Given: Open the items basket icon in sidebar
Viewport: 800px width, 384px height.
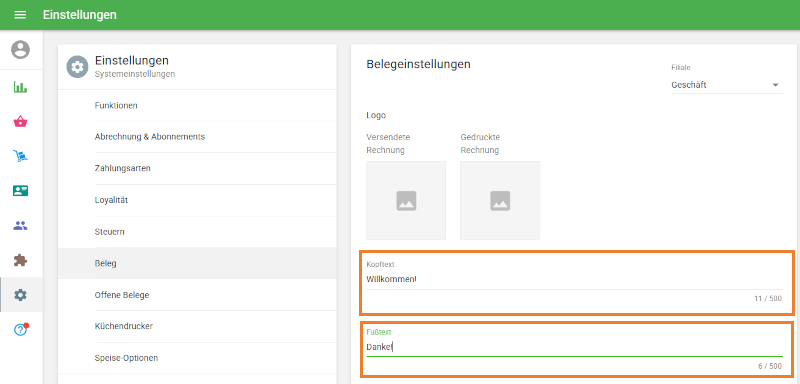Looking at the screenshot, I should (20, 121).
